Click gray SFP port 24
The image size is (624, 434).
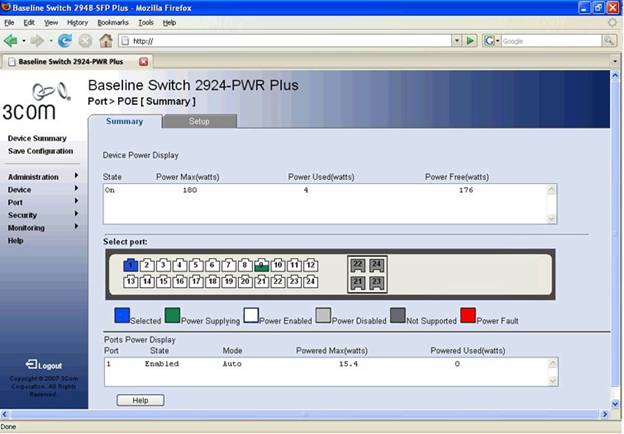pos(376,265)
